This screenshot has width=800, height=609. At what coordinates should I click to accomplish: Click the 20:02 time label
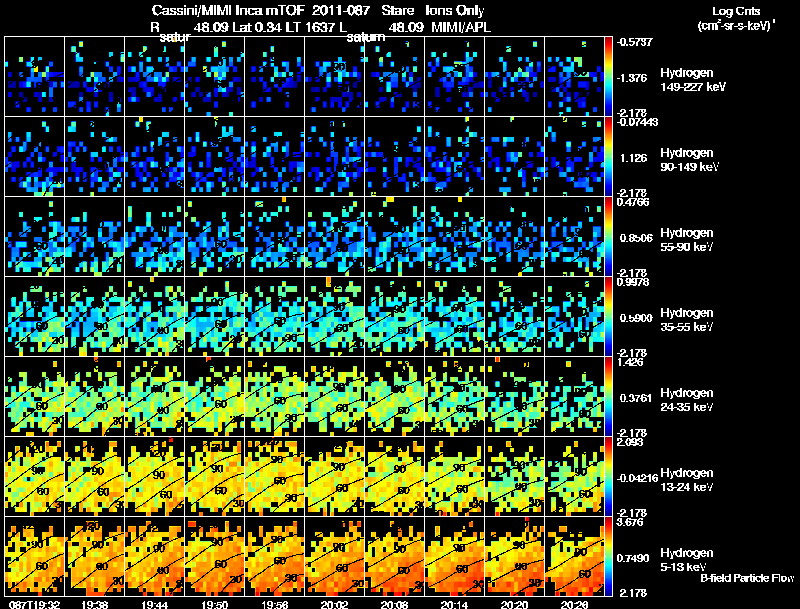coord(334,604)
